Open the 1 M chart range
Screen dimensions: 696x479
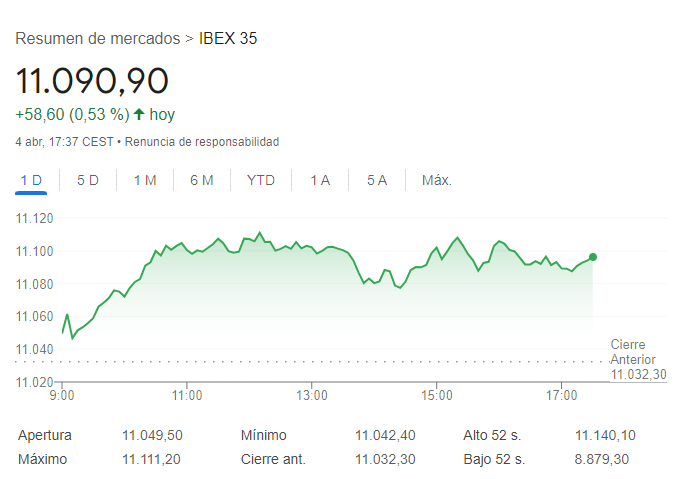145,180
